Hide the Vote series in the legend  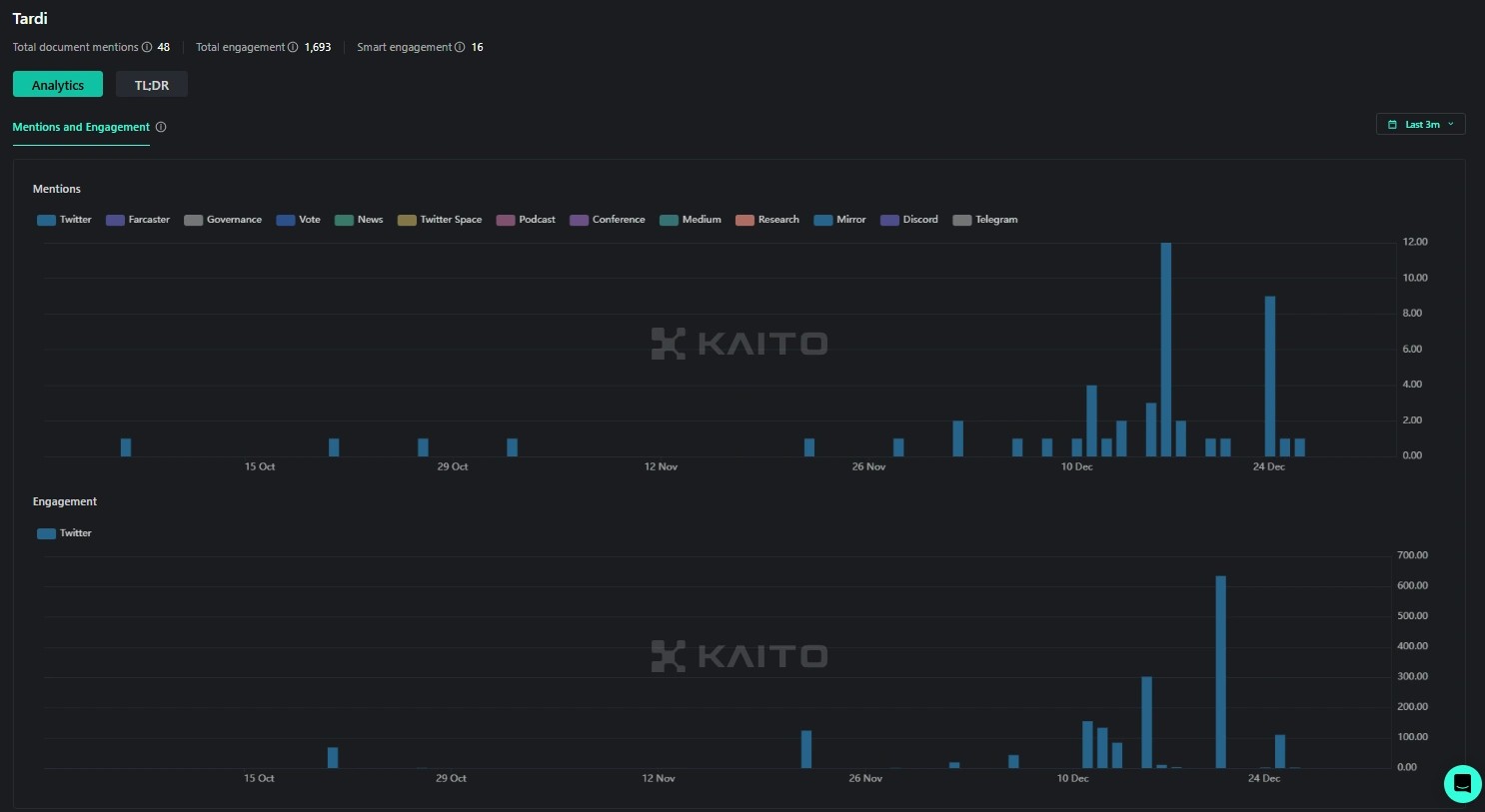tap(299, 220)
